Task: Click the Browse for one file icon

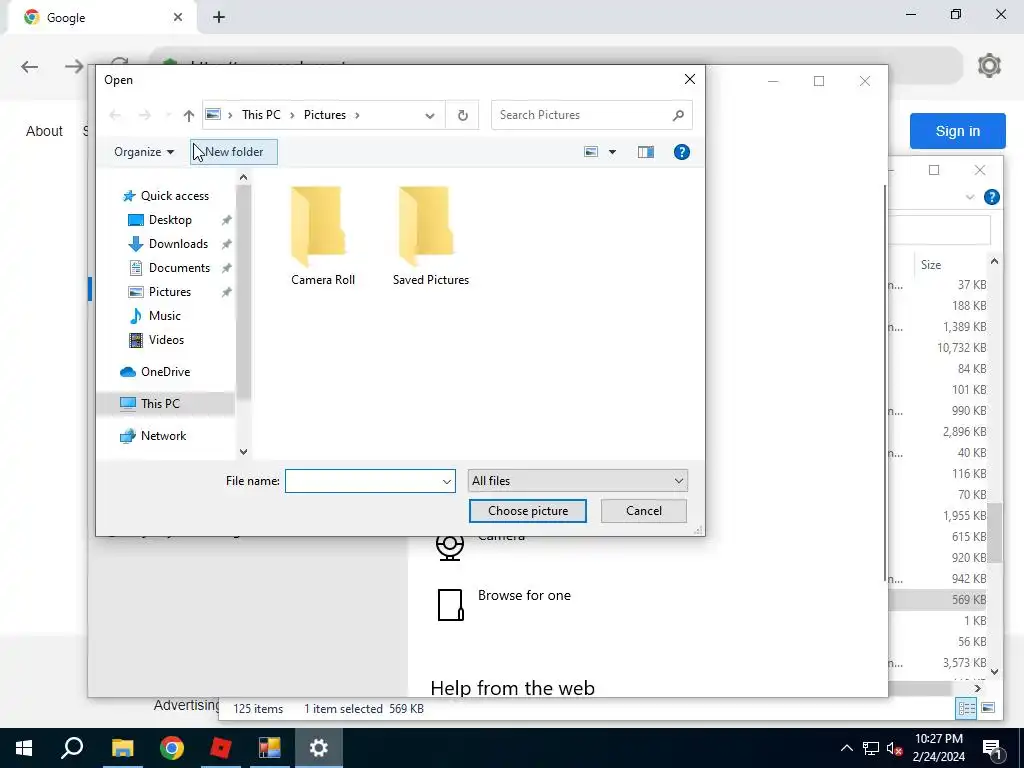Action: pos(451,605)
